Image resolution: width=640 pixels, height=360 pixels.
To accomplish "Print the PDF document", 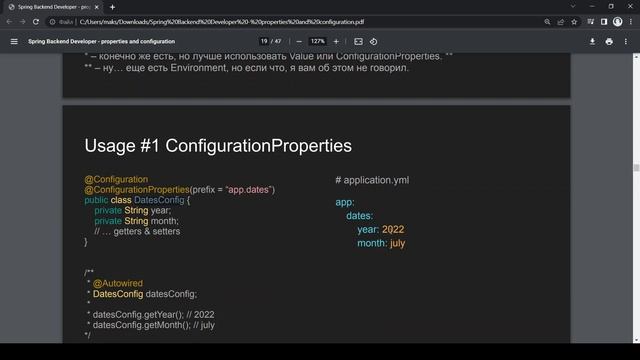I will coord(609,42).
